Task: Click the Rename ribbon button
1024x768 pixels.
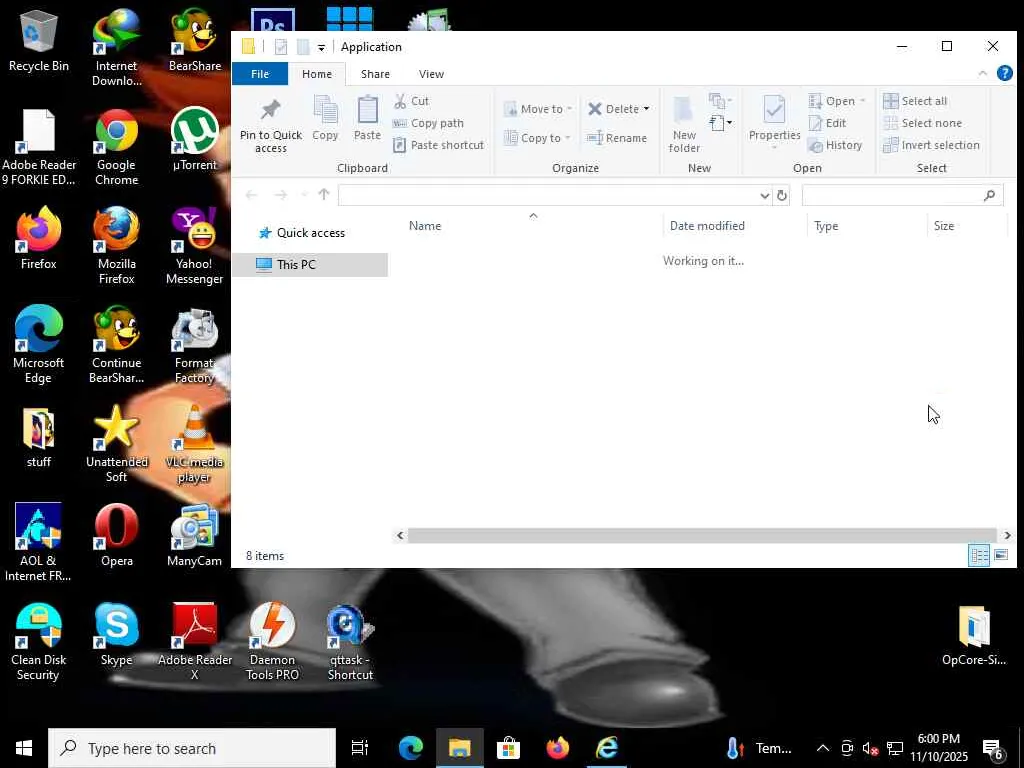Action: coord(616,138)
